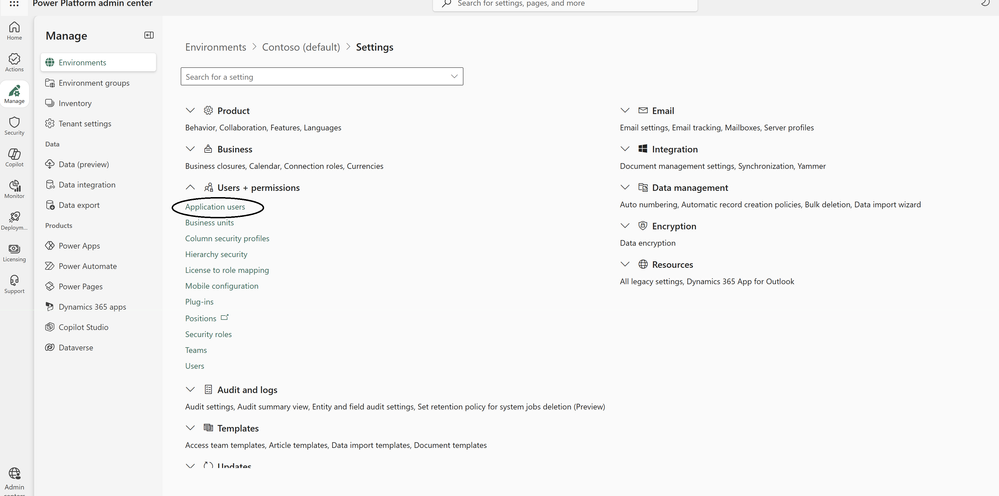Screen dimensions: 999x496
Task: Open License to role mapping link
Action: (227, 271)
